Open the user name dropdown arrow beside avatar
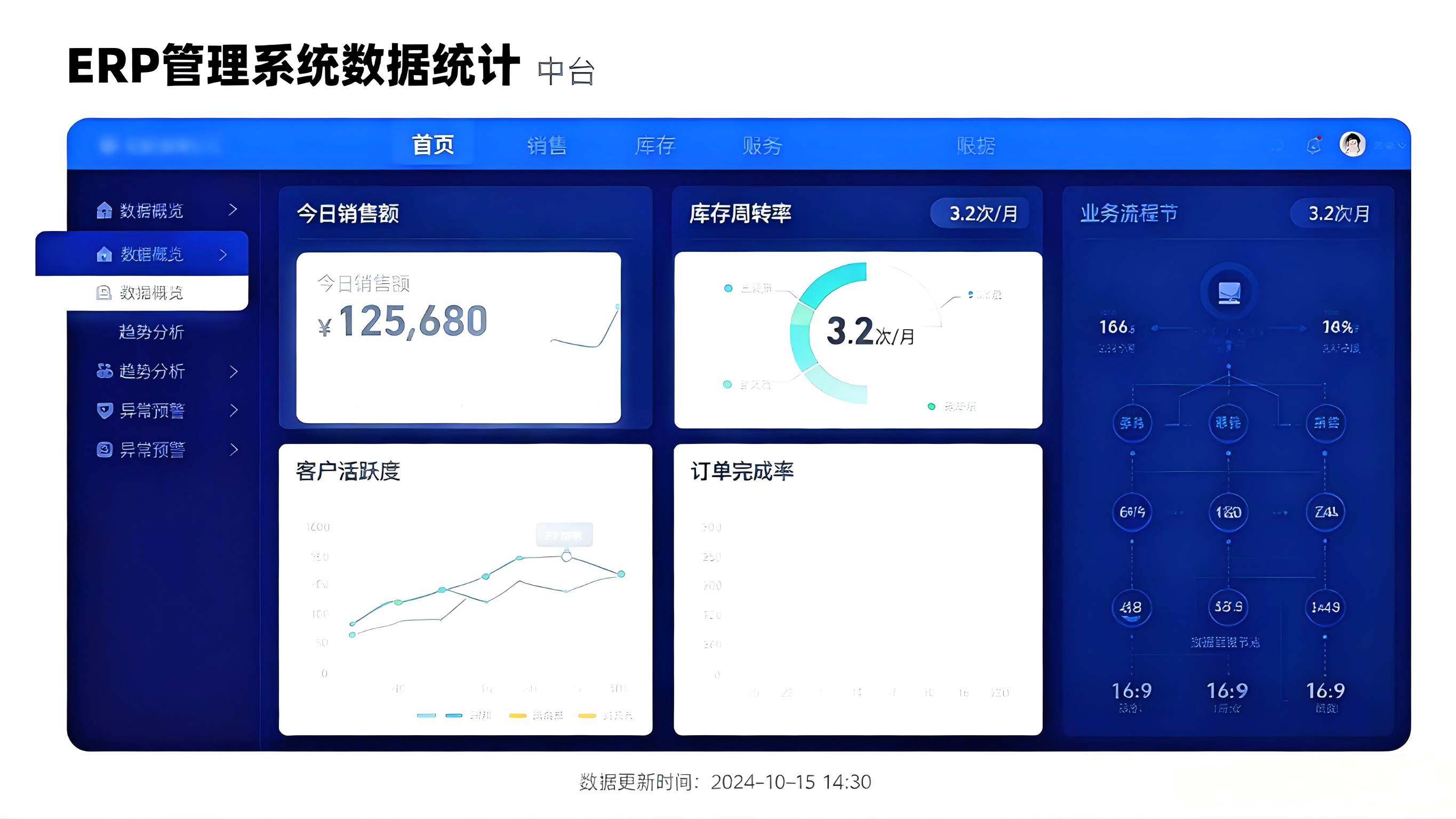The width and height of the screenshot is (1456, 819). pyautogui.click(x=1402, y=145)
